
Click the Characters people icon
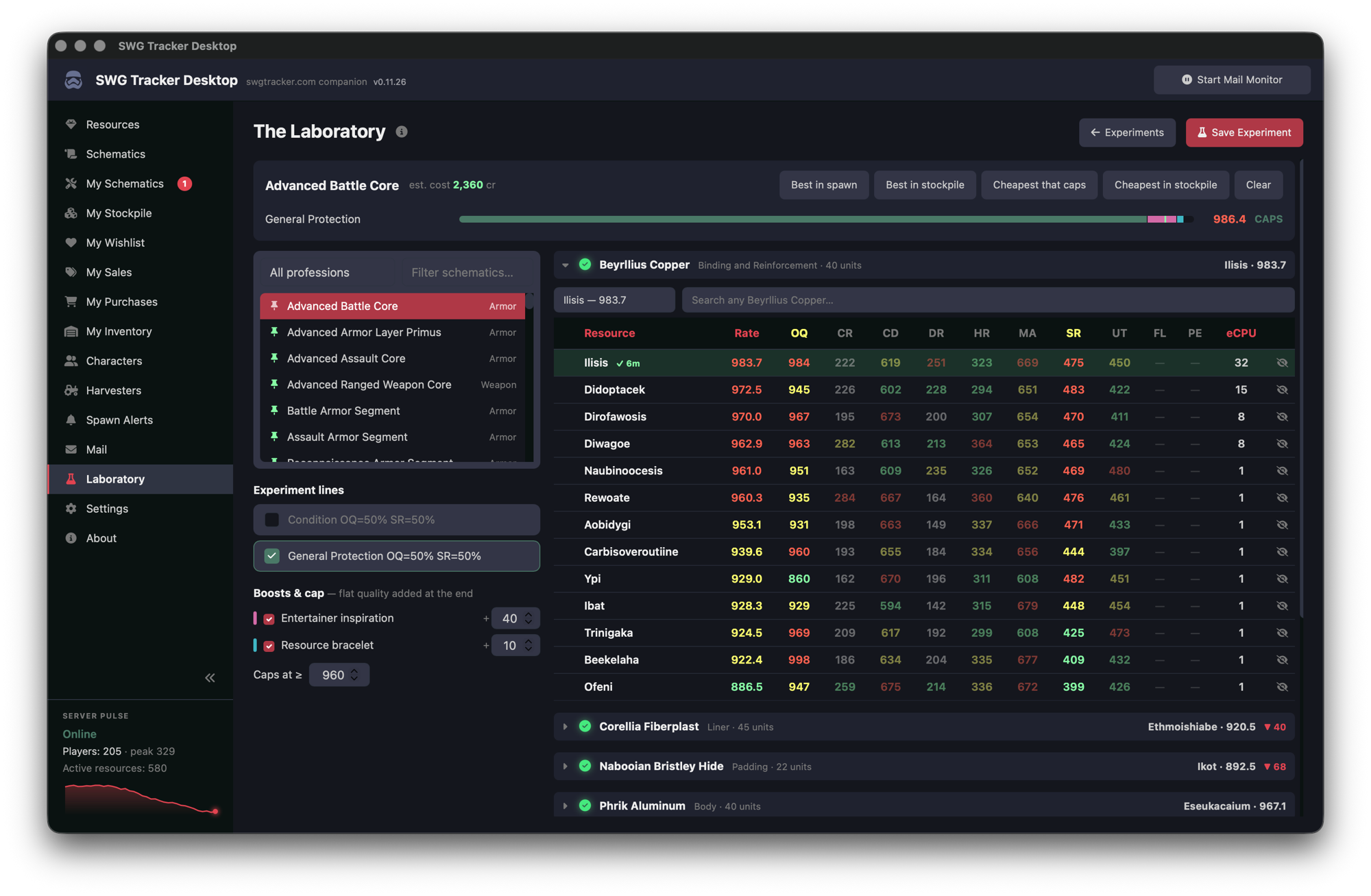(x=71, y=361)
